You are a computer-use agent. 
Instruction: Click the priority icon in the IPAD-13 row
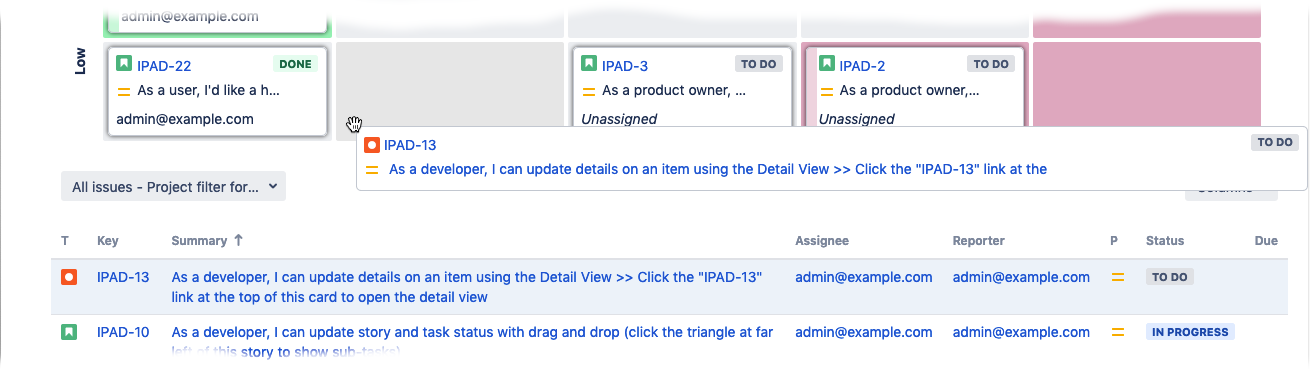pyautogui.click(x=1118, y=278)
